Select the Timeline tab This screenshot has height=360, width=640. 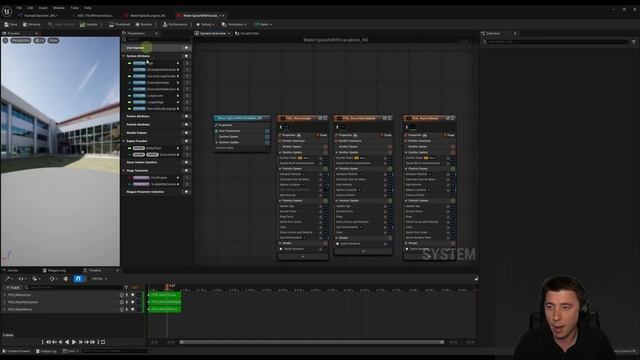click(x=92, y=270)
